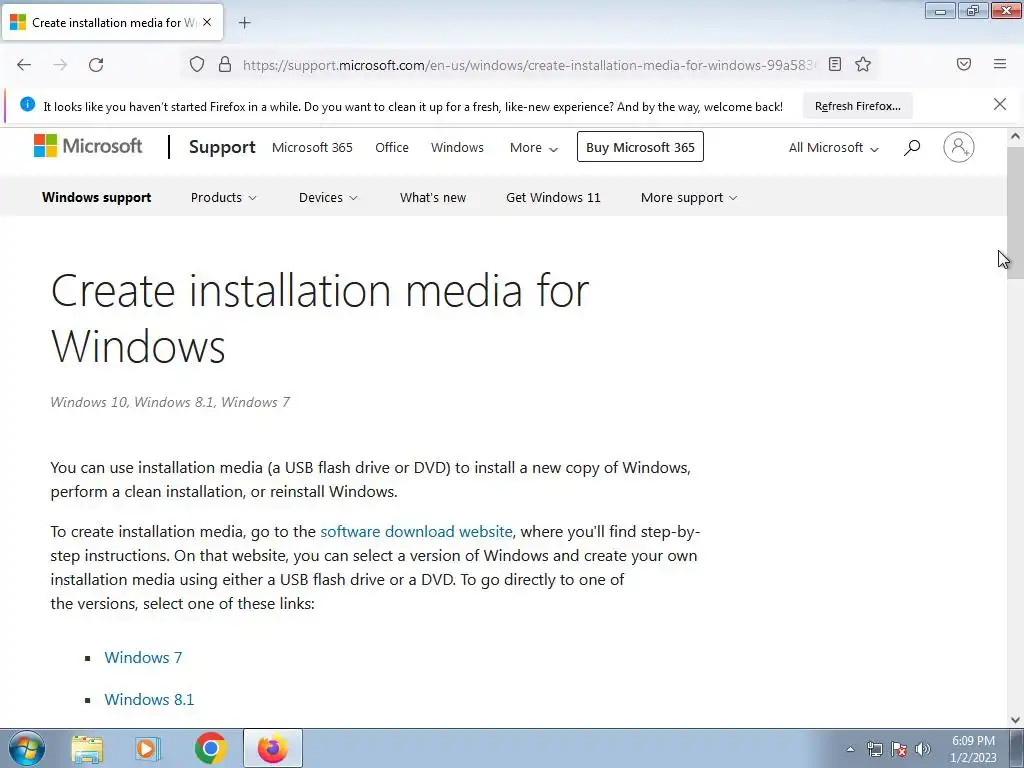The width and height of the screenshot is (1024, 768).
Task: Open the search magnifier on Microsoft site
Action: point(912,148)
